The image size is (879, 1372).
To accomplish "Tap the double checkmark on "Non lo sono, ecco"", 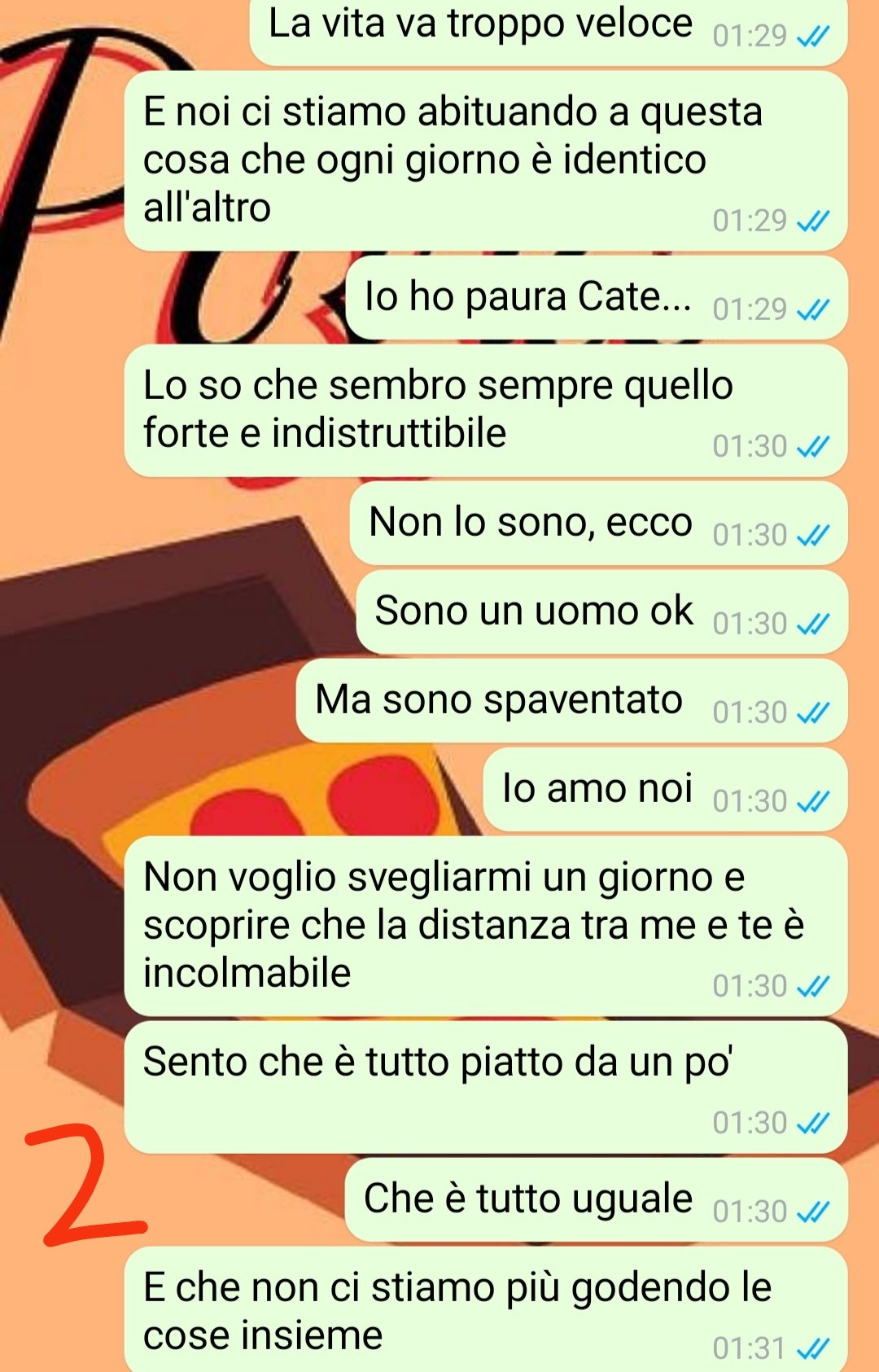I will [812, 536].
